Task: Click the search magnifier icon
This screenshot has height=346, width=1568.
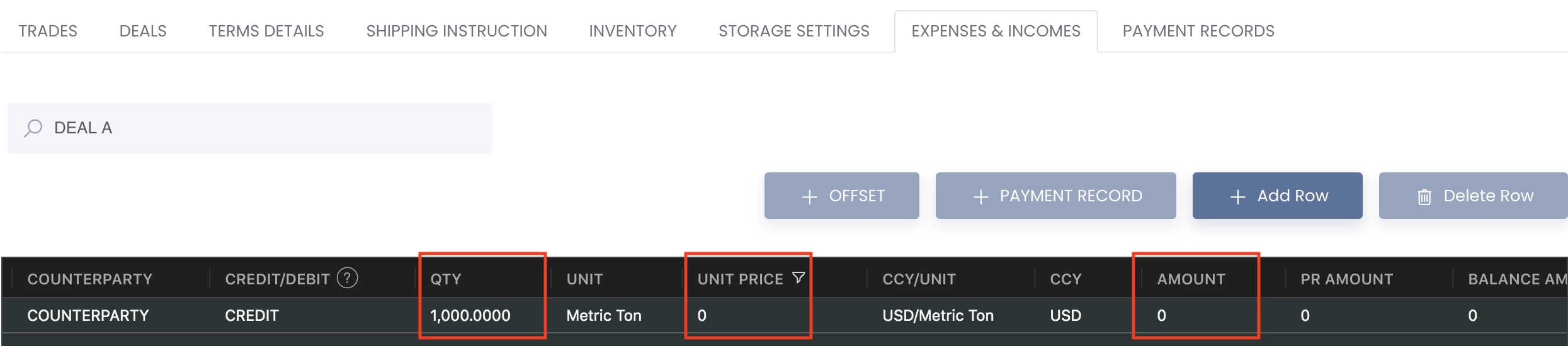Action: 33,128
